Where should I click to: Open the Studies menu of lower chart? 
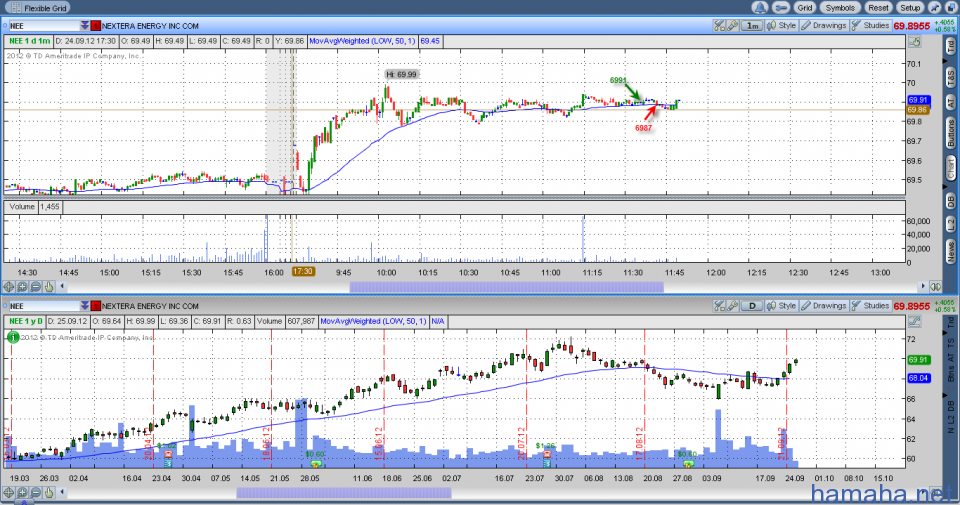tap(870, 306)
